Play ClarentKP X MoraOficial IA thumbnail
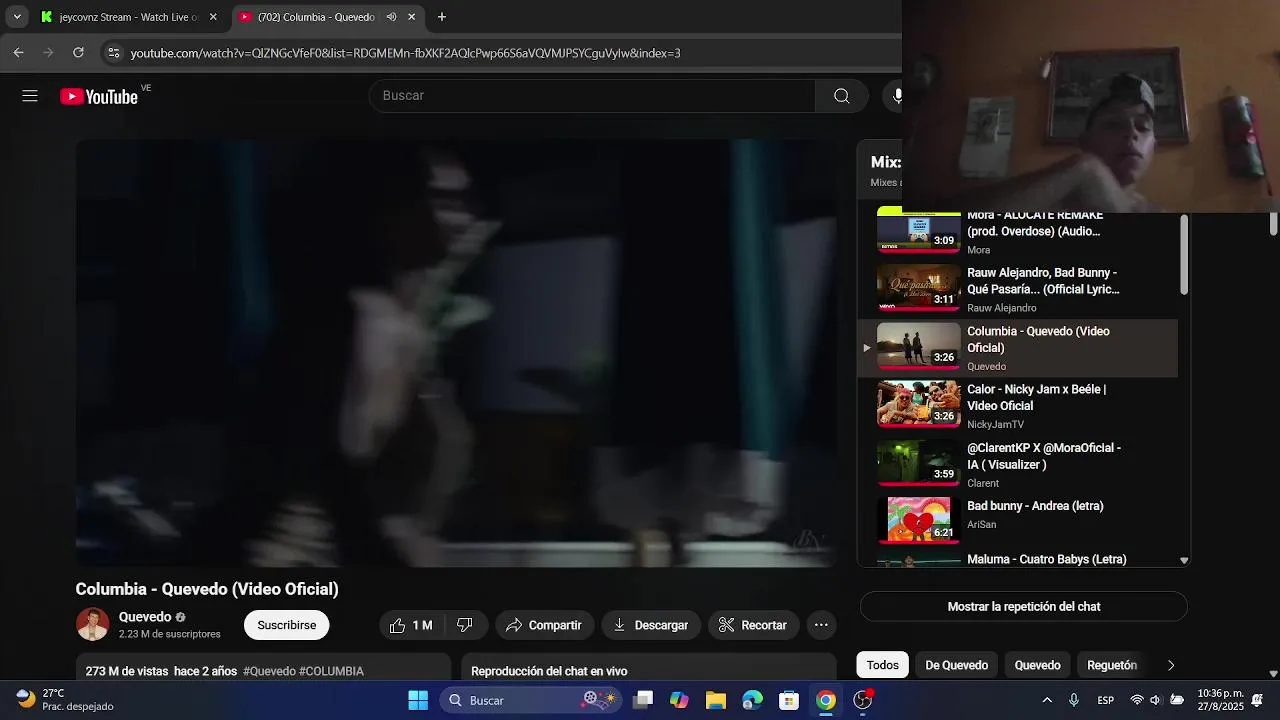Image resolution: width=1280 pixels, height=720 pixels. (919, 463)
